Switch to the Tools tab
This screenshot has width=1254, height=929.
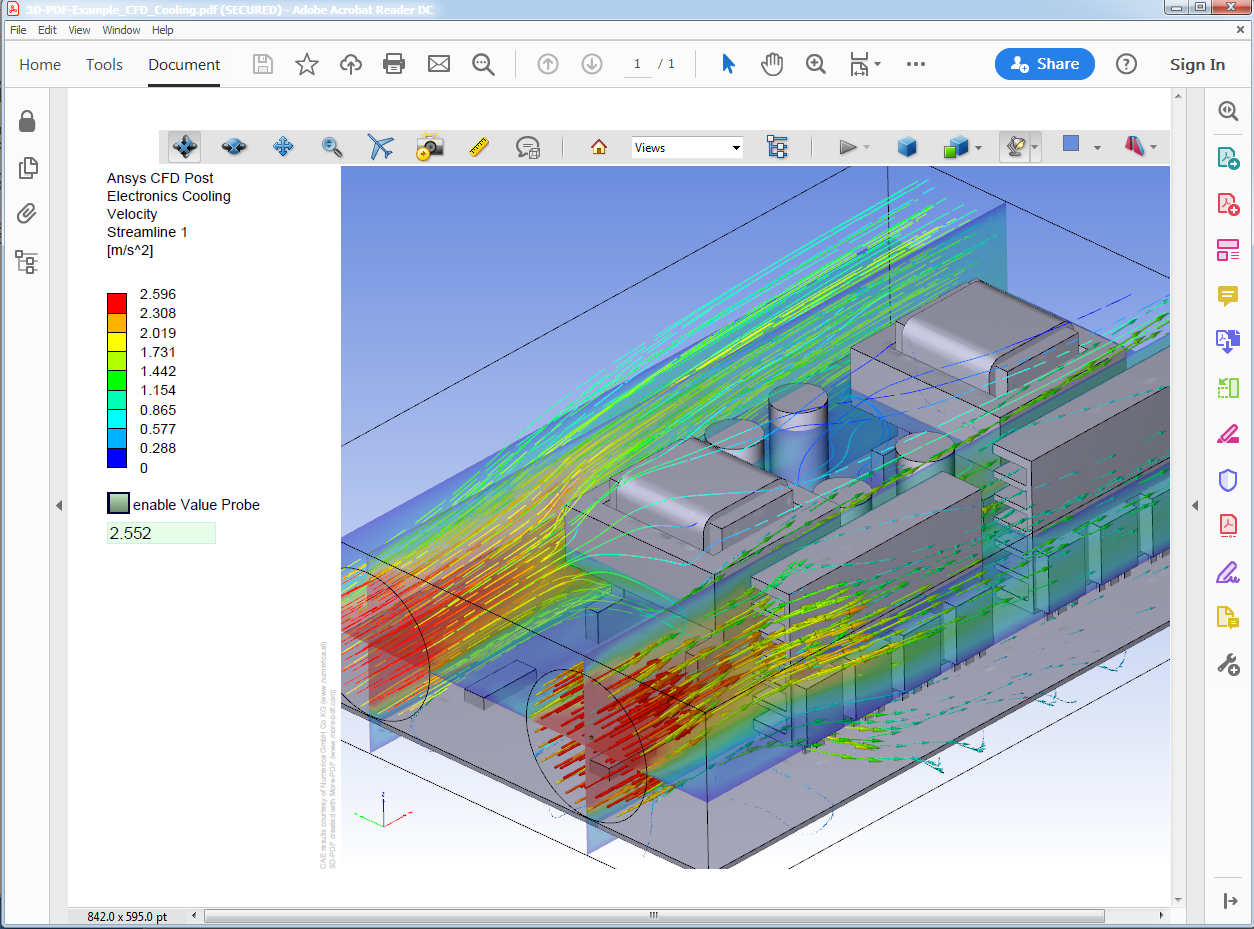pyautogui.click(x=104, y=64)
